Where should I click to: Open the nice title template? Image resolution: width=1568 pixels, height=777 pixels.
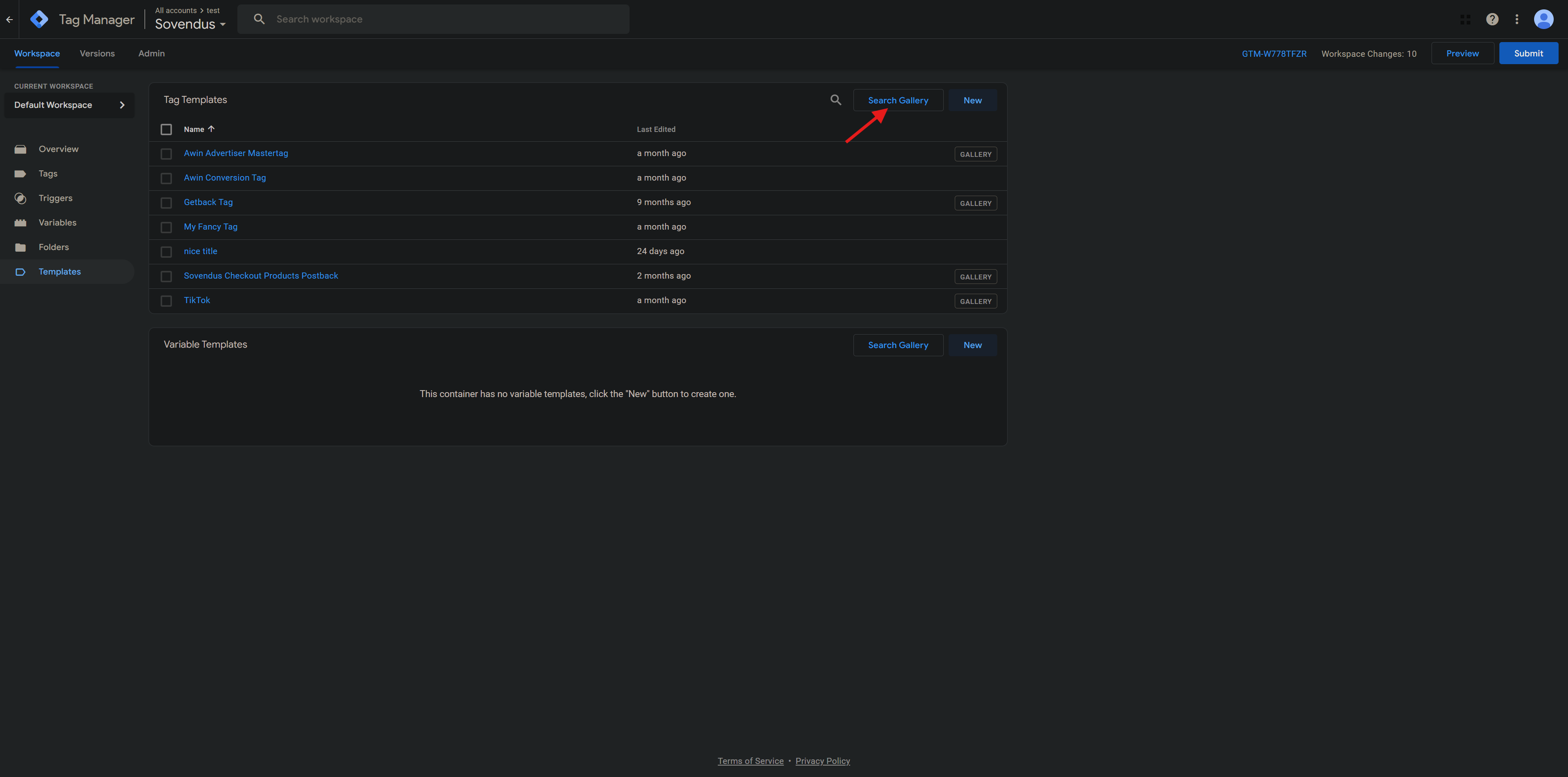[x=200, y=251]
